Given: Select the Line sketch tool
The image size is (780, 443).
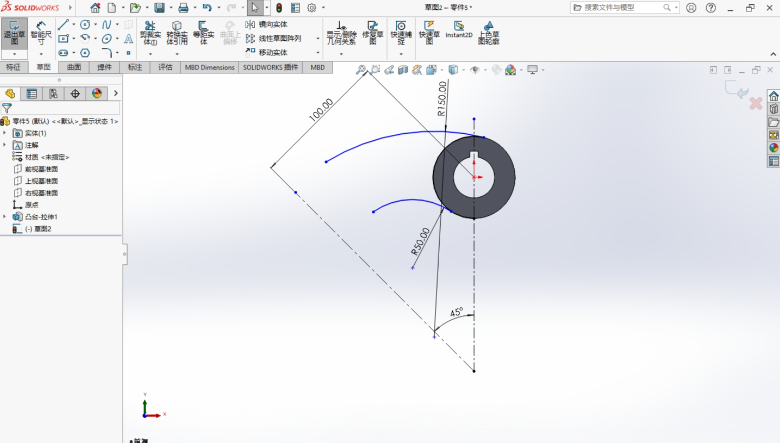Looking at the screenshot, I should click(x=63, y=24).
